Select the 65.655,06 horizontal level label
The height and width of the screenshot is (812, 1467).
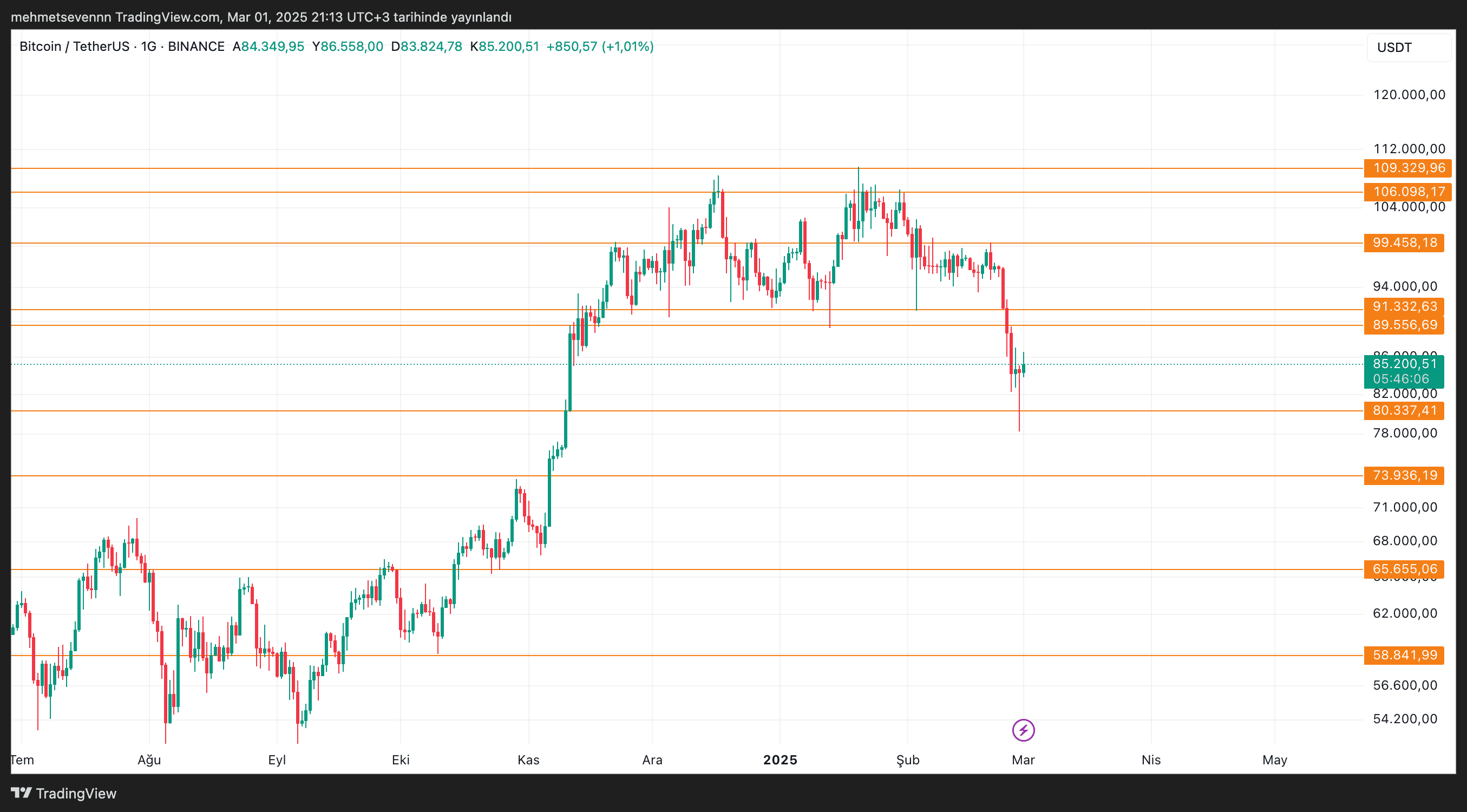pos(1404,569)
